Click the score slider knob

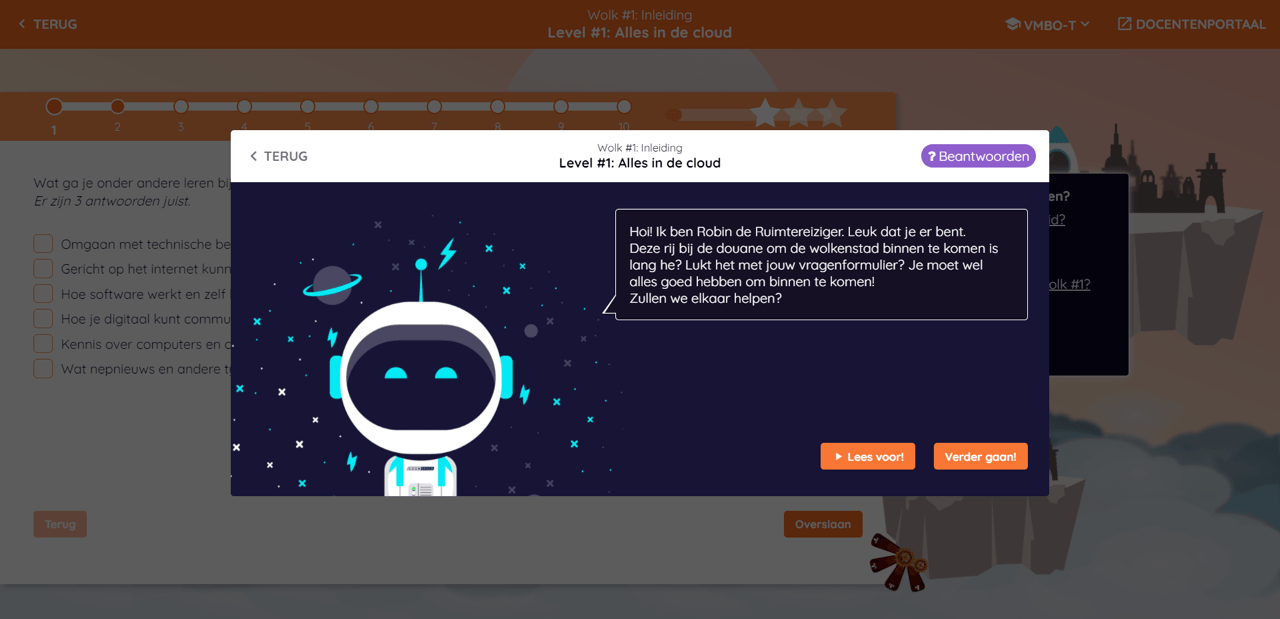pos(674,115)
